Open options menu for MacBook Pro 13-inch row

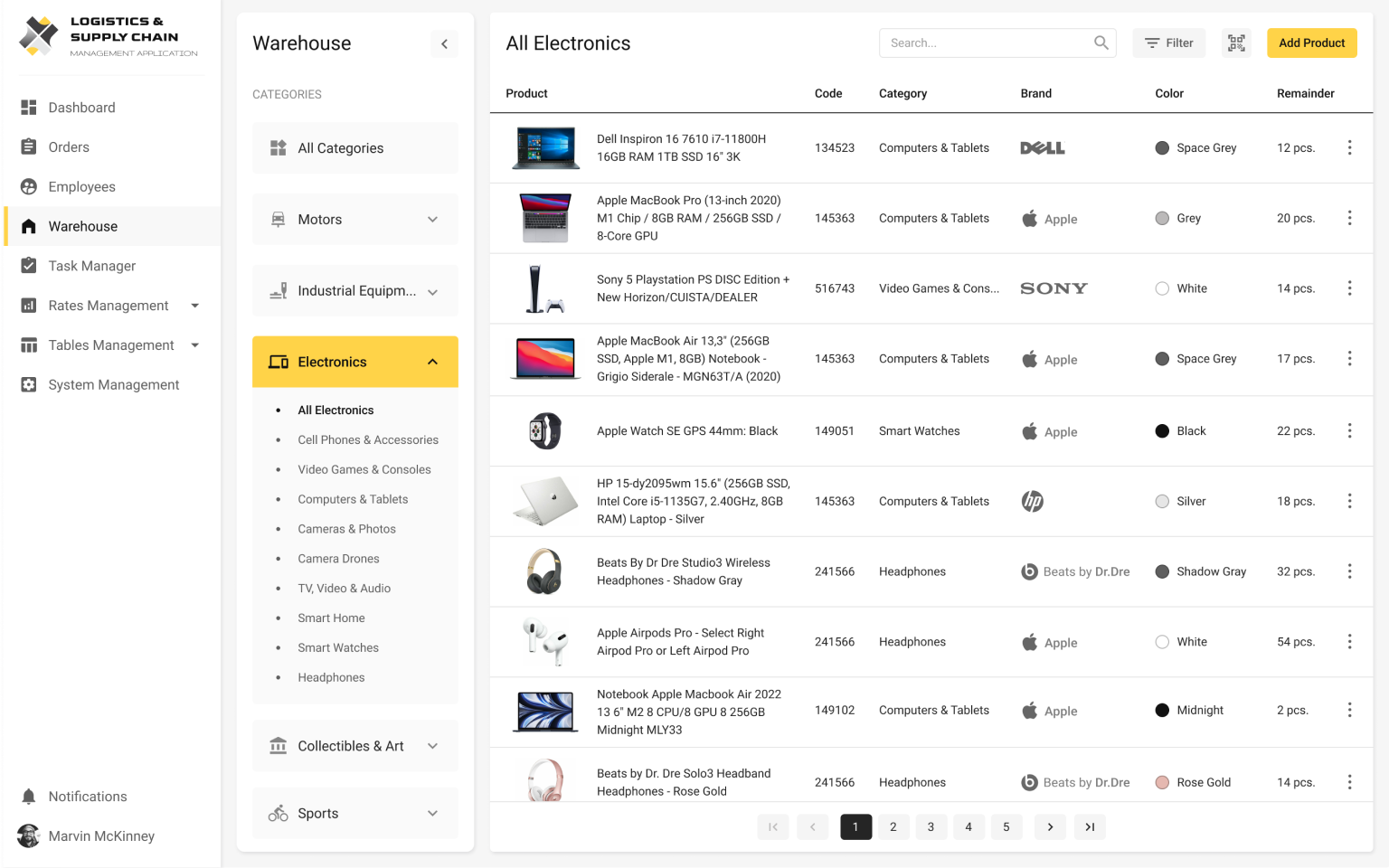click(1349, 218)
